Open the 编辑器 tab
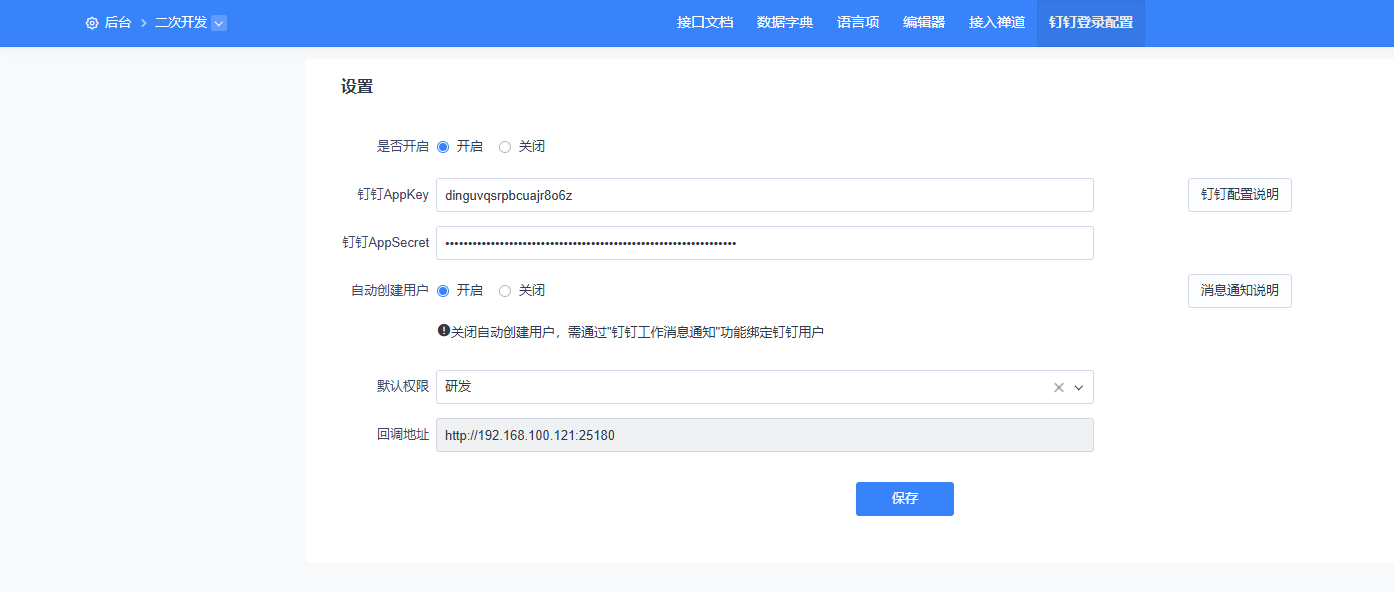The height and width of the screenshot is (592, 1394). point(924,23)
